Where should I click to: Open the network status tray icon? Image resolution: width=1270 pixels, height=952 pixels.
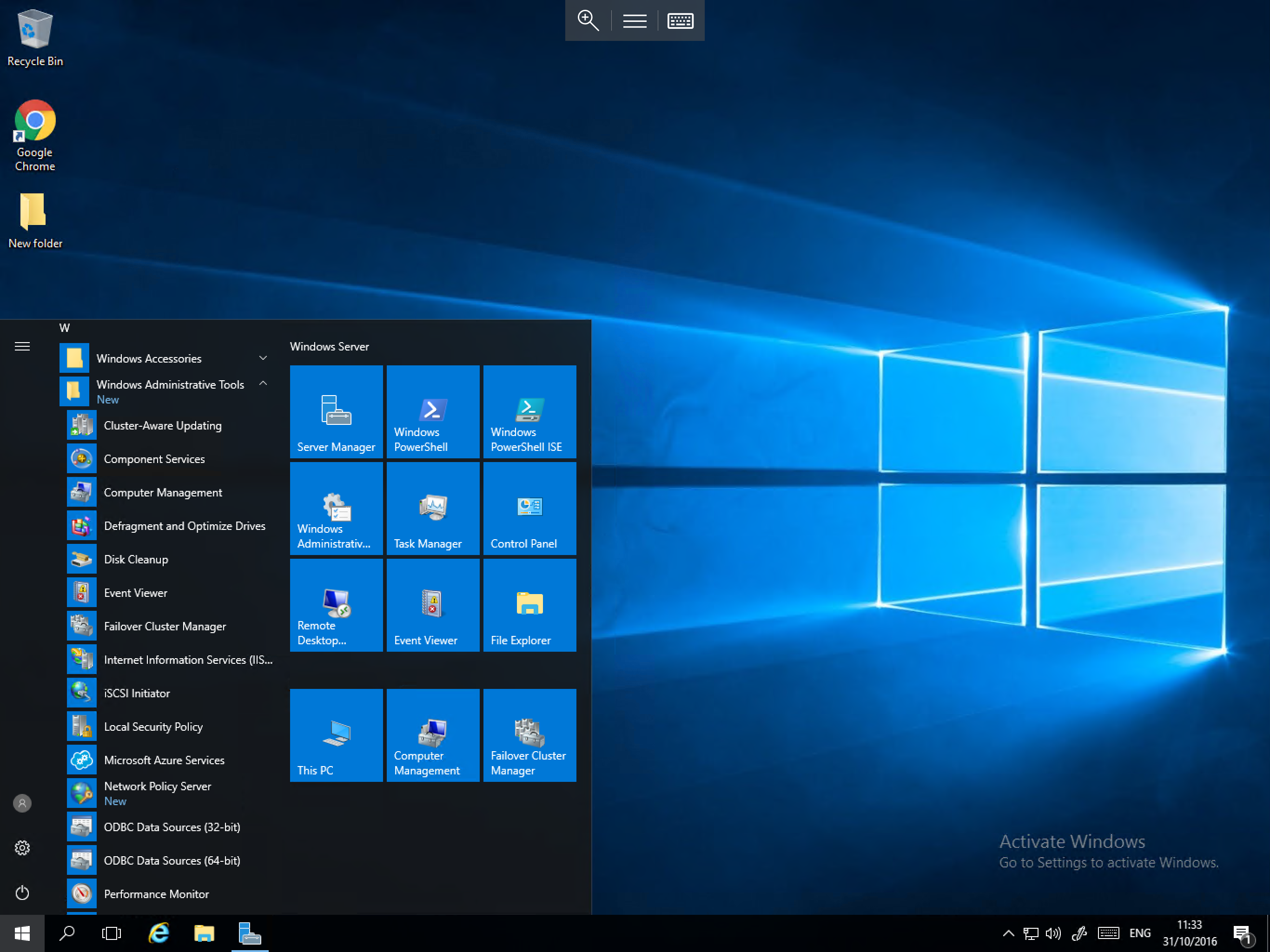click(x=1031, y=933)
